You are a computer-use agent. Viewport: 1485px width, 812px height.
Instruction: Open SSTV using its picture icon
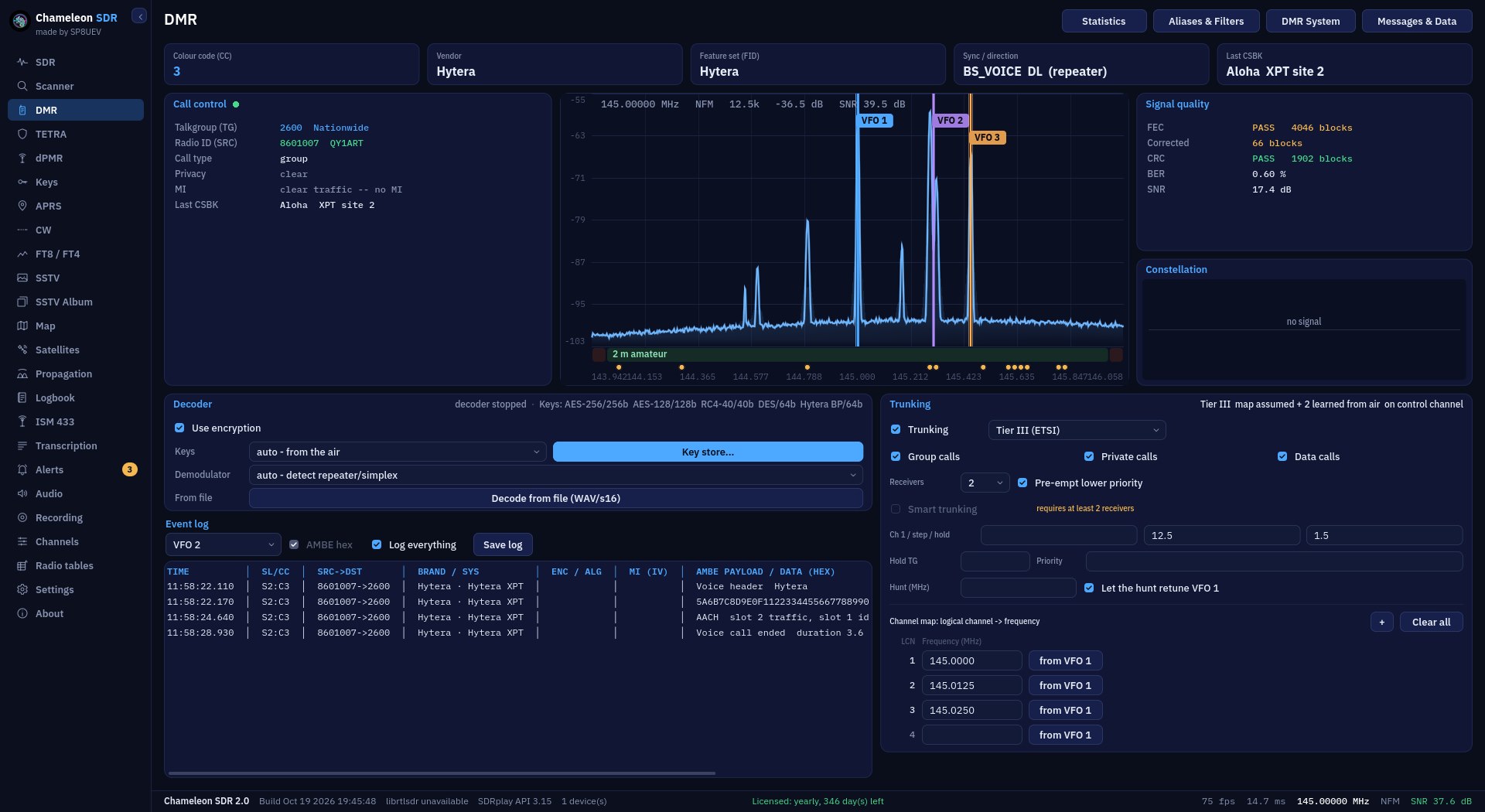click(22, 278)
